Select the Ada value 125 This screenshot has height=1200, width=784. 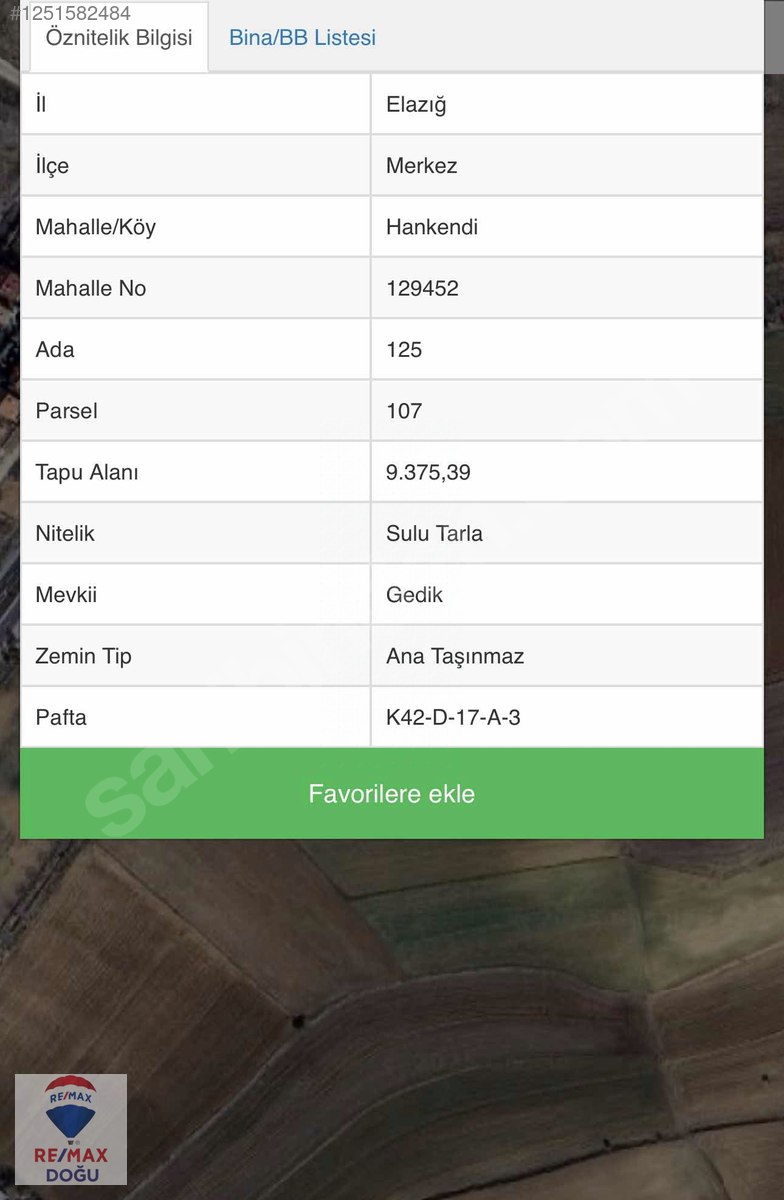(404, 350)
